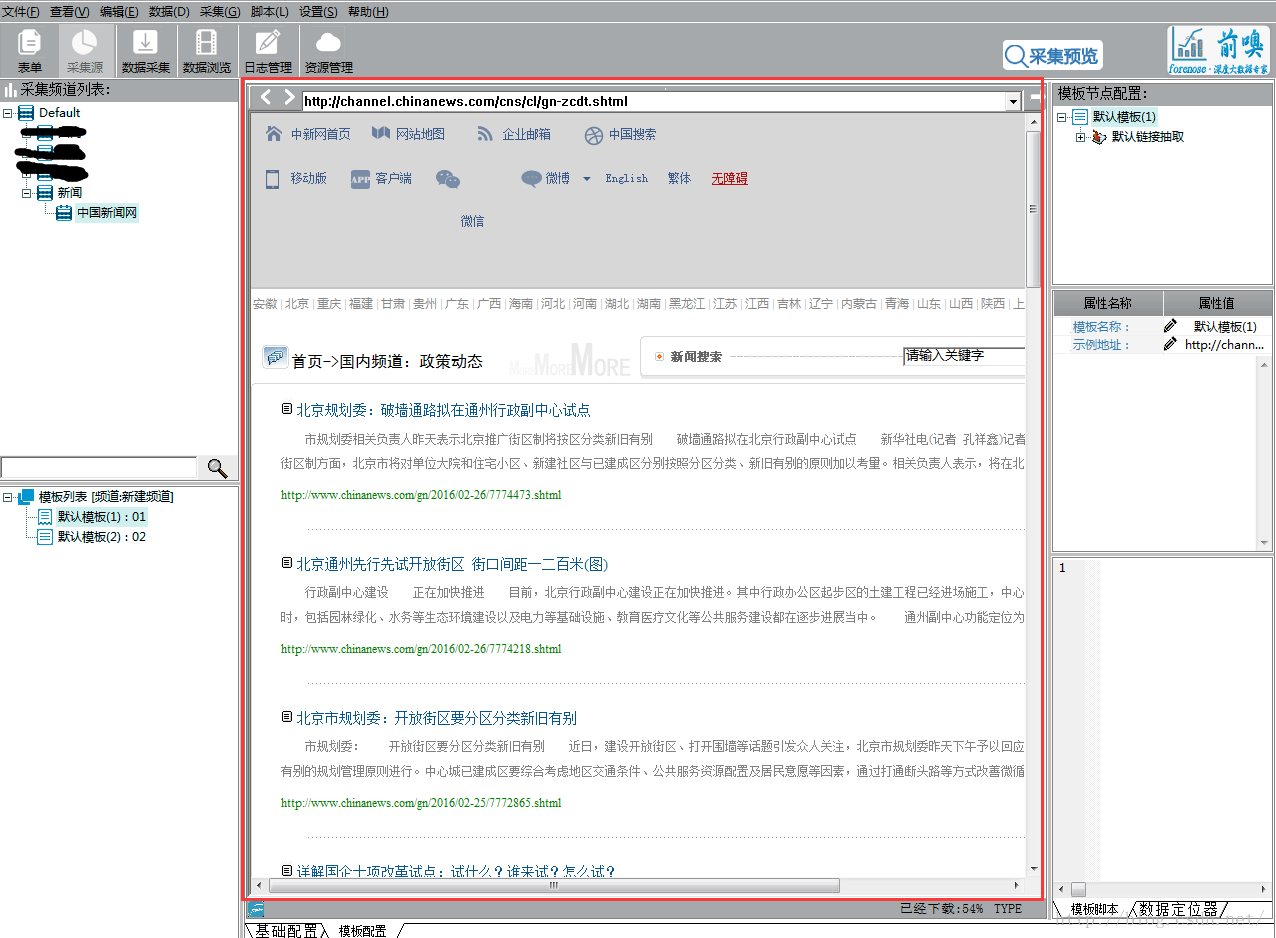
Task: Click the 属性值 column header
Action: 1217,304
